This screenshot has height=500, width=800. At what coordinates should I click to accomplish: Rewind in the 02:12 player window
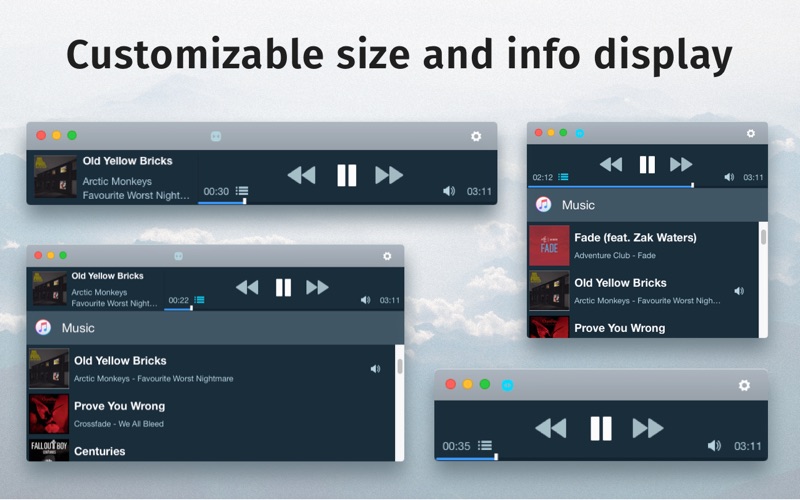point(611,164)
